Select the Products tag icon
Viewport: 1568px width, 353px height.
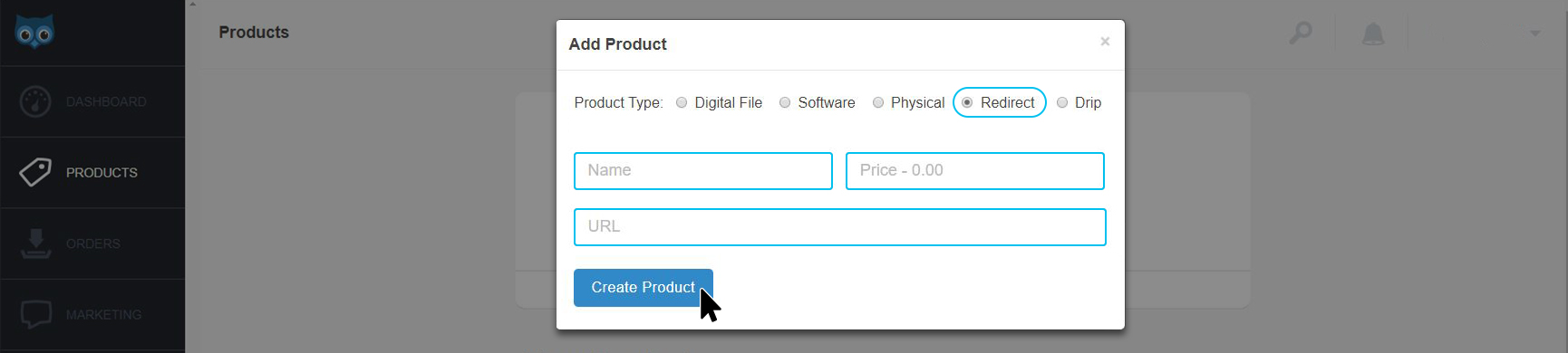(x=35, y=172)
